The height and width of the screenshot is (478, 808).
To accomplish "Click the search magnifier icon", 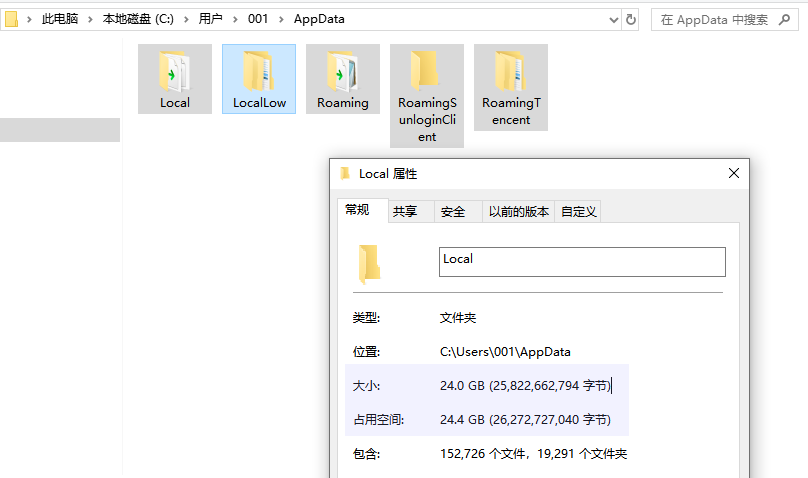I will tap(784, 20).
